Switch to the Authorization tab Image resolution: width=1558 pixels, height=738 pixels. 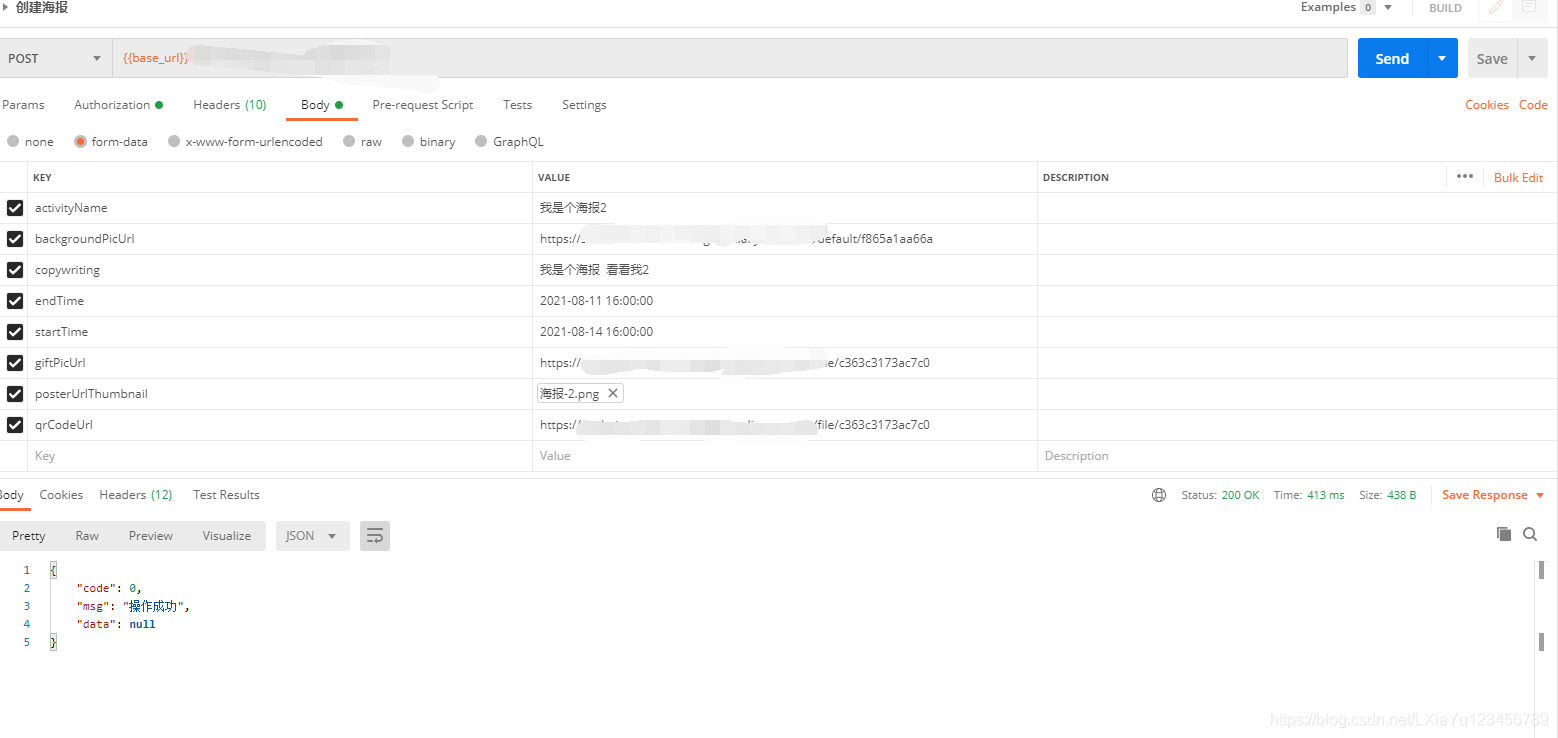point(118,105)
